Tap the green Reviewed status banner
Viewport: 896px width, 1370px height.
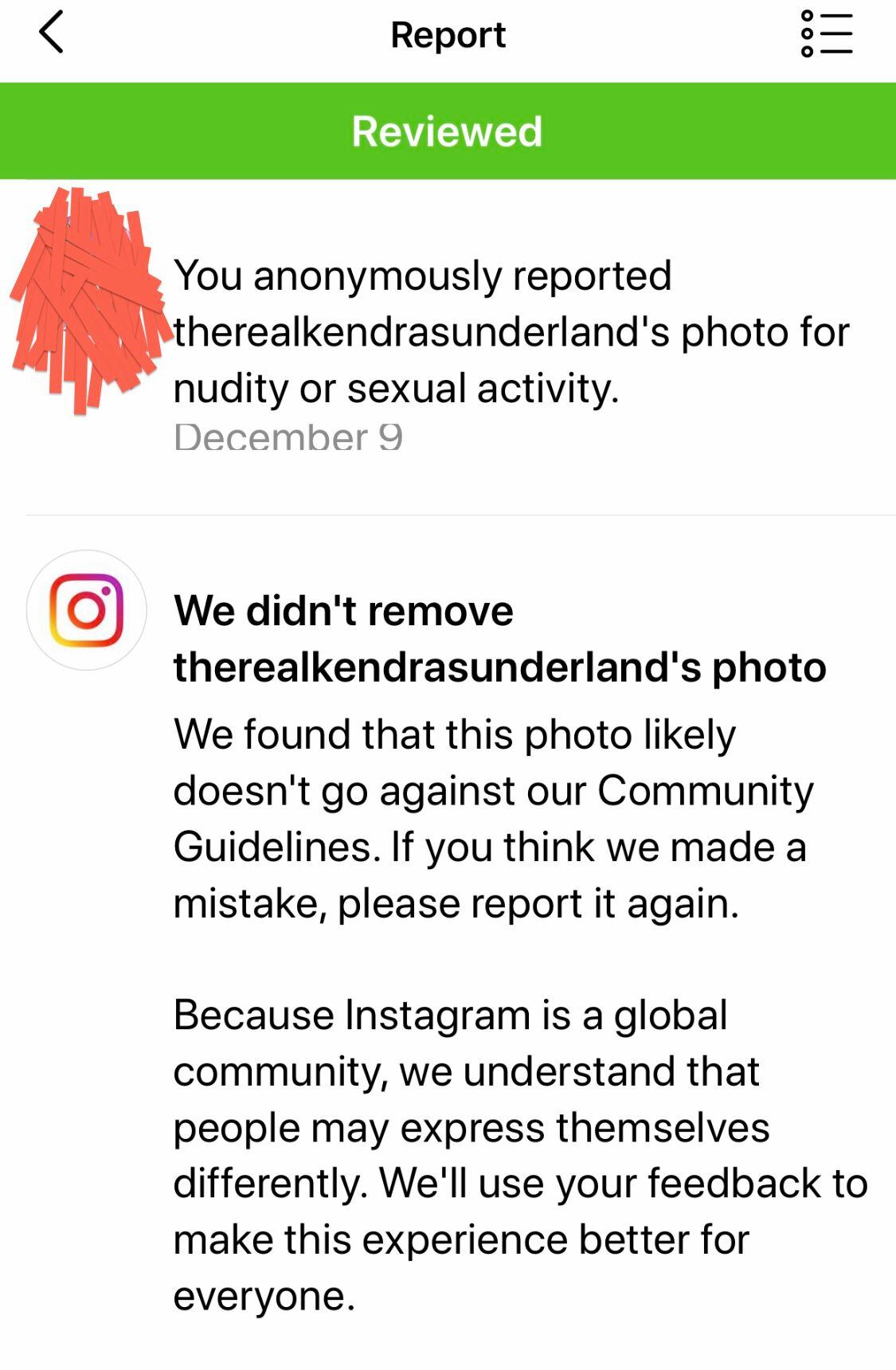(448, 131)
